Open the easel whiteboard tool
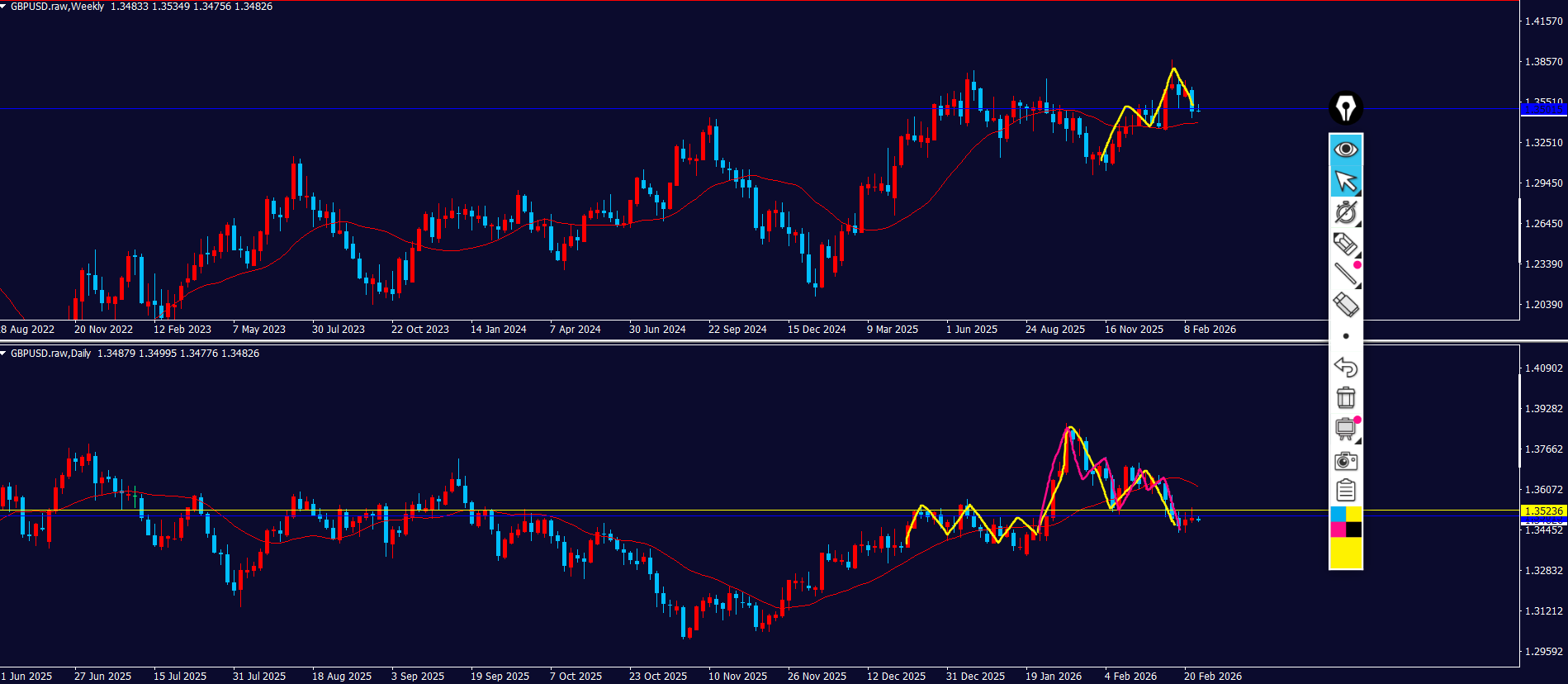The image size is (1568, 684). pyautogui.click(x=1346, y=429)
